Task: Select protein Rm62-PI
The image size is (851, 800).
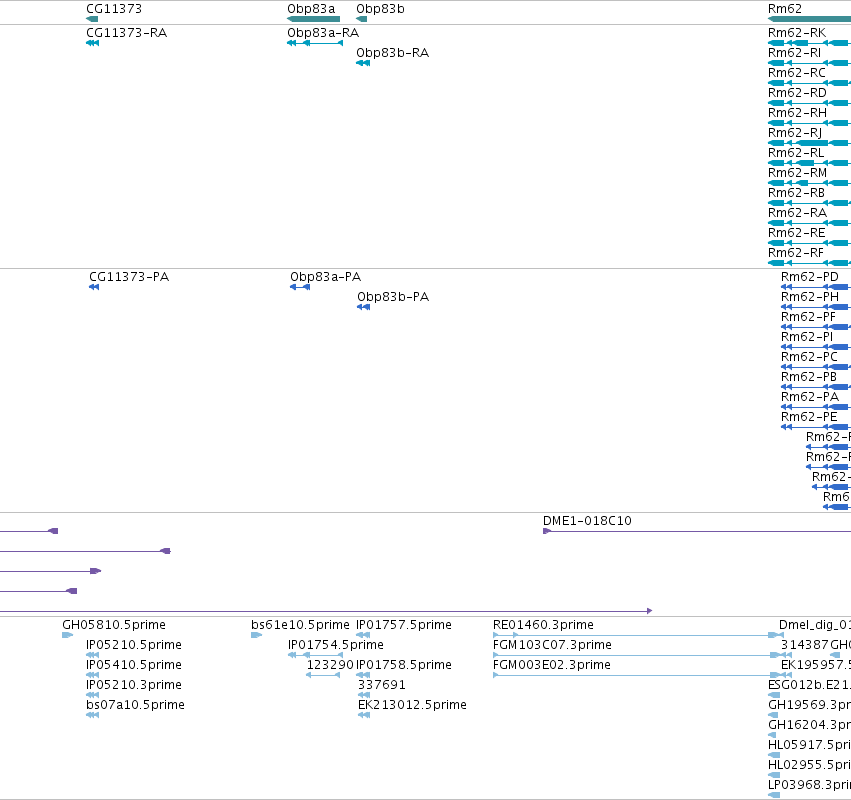Action: pos(807,338)
